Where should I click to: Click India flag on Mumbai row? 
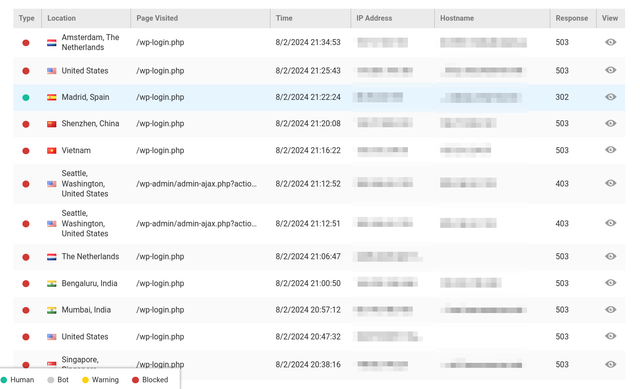[51, 310]
